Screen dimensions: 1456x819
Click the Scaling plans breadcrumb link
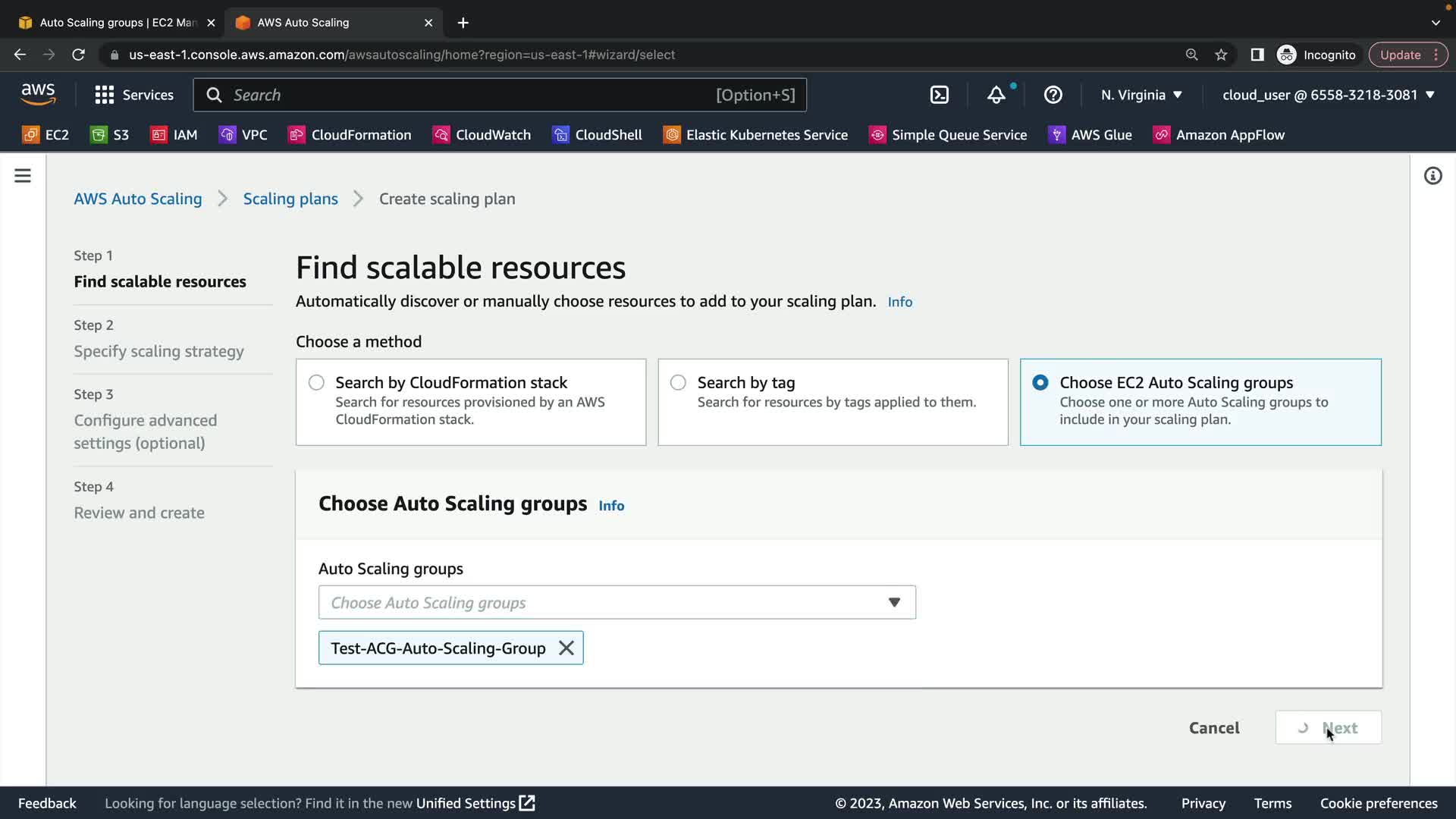pyautogui.click(x=290, y=199)
